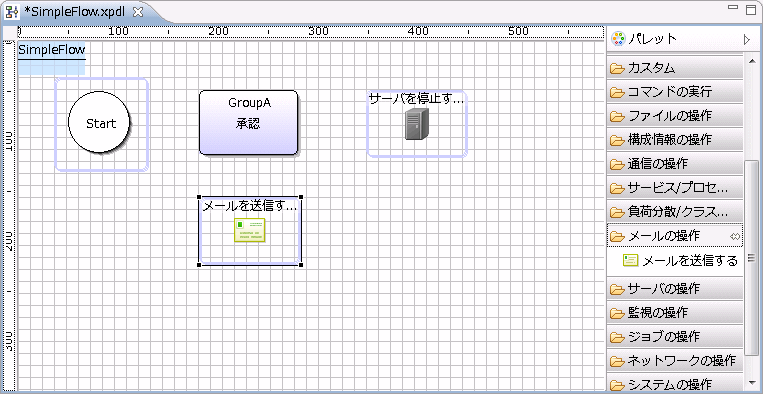The image size is (763, 394).
Task: Click the 構成情報の操作 folder icon
Action: [x=617, y=140]
